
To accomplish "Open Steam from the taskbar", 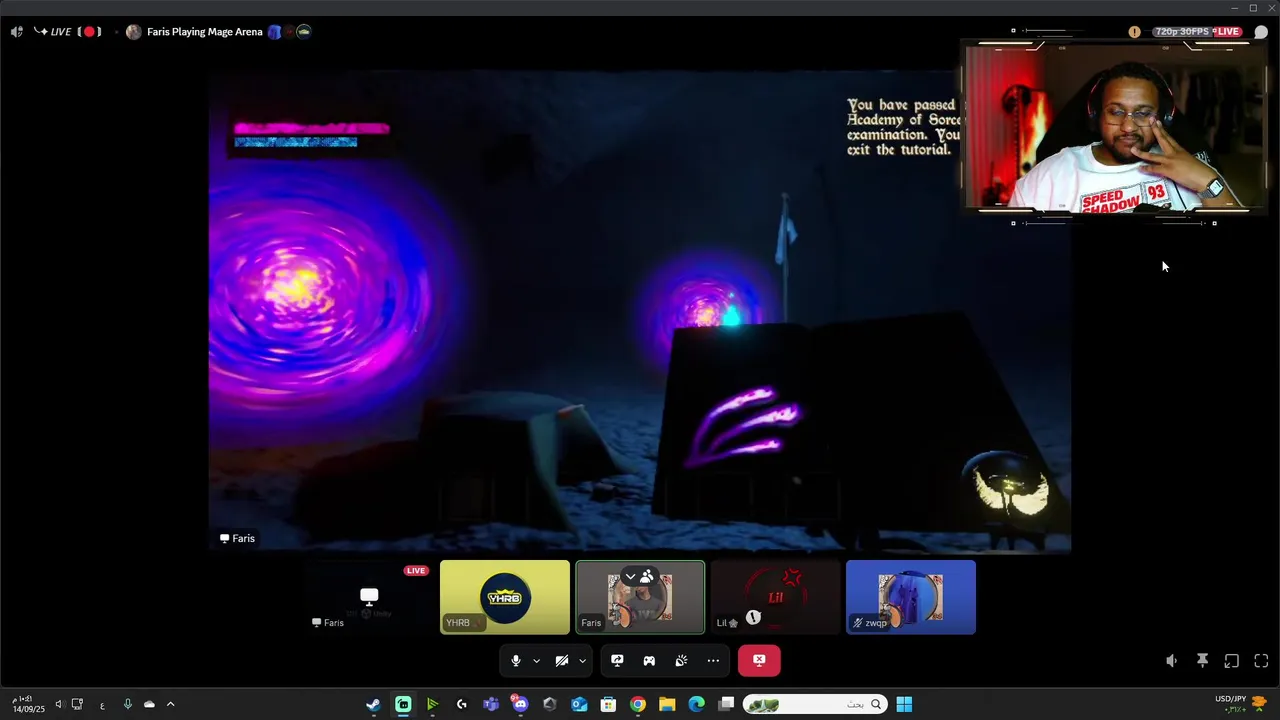I will (373, 704).
